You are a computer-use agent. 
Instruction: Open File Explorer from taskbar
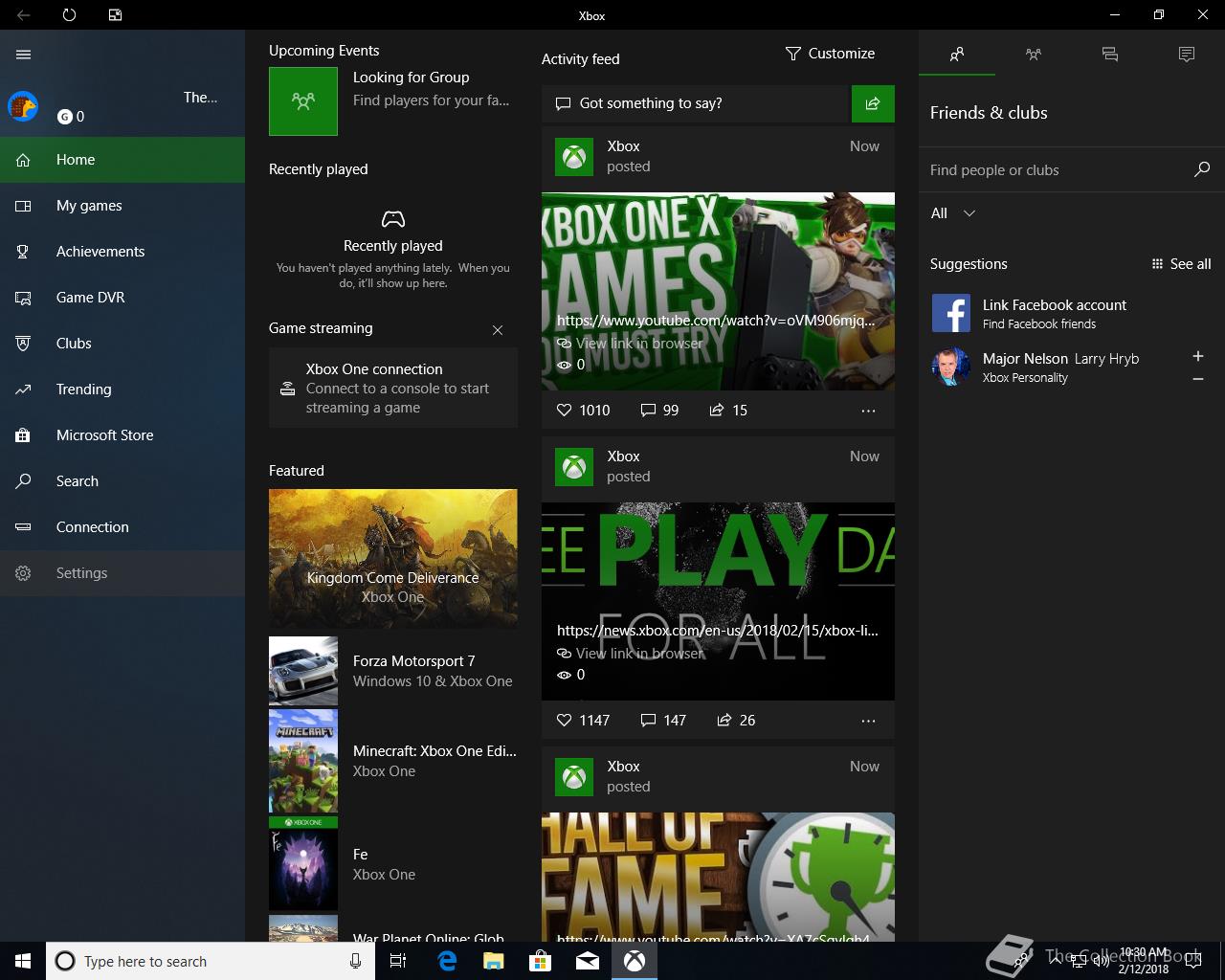click(x=494, y=961)
